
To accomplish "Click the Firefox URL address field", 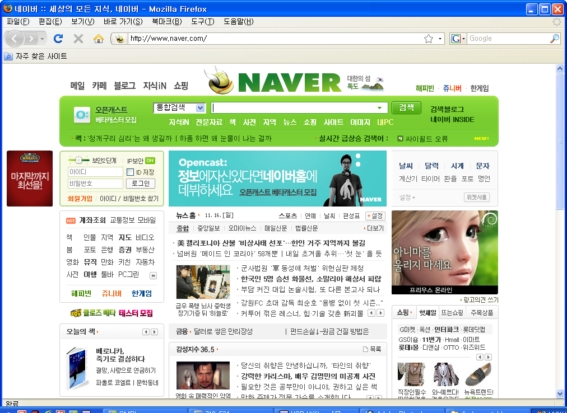I will [x=275, y=38].
